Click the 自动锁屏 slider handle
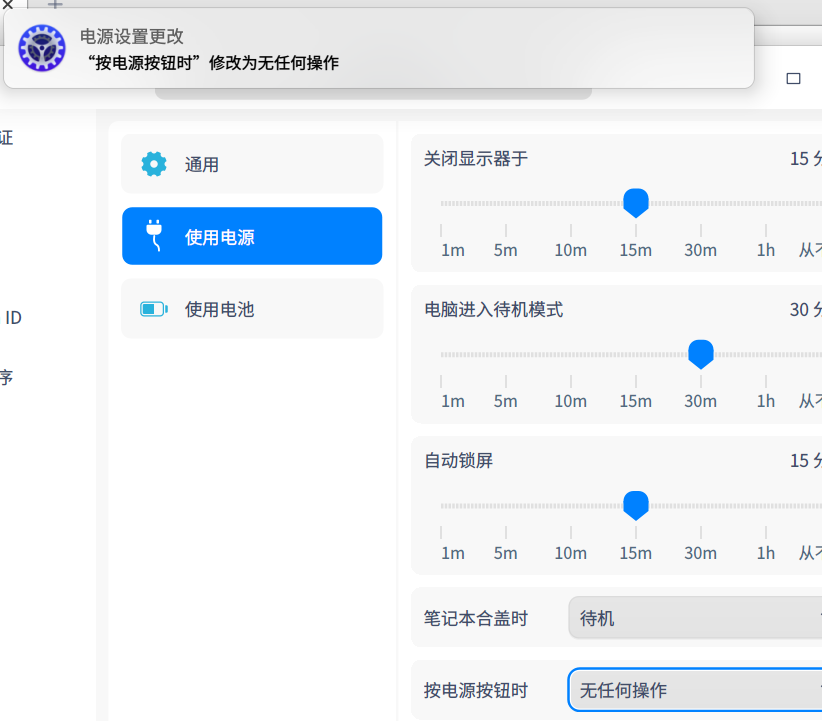Viewport: 822px width, 721px height. tap(636, 505)
